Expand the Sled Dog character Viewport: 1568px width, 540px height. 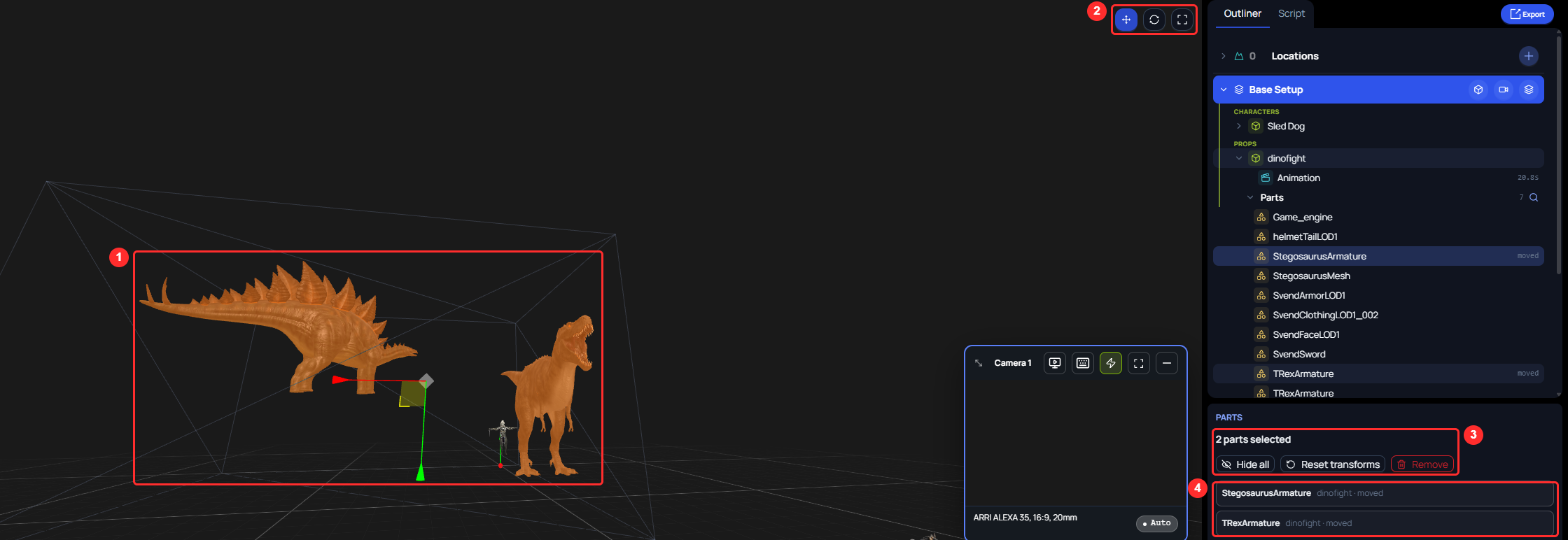(x=1239, y=126)
